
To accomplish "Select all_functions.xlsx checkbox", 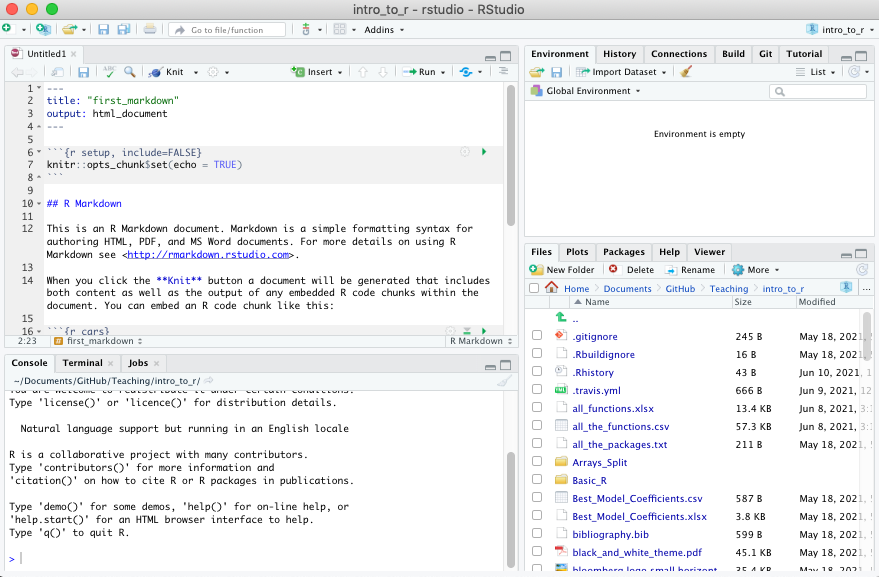I will point(537,407).
